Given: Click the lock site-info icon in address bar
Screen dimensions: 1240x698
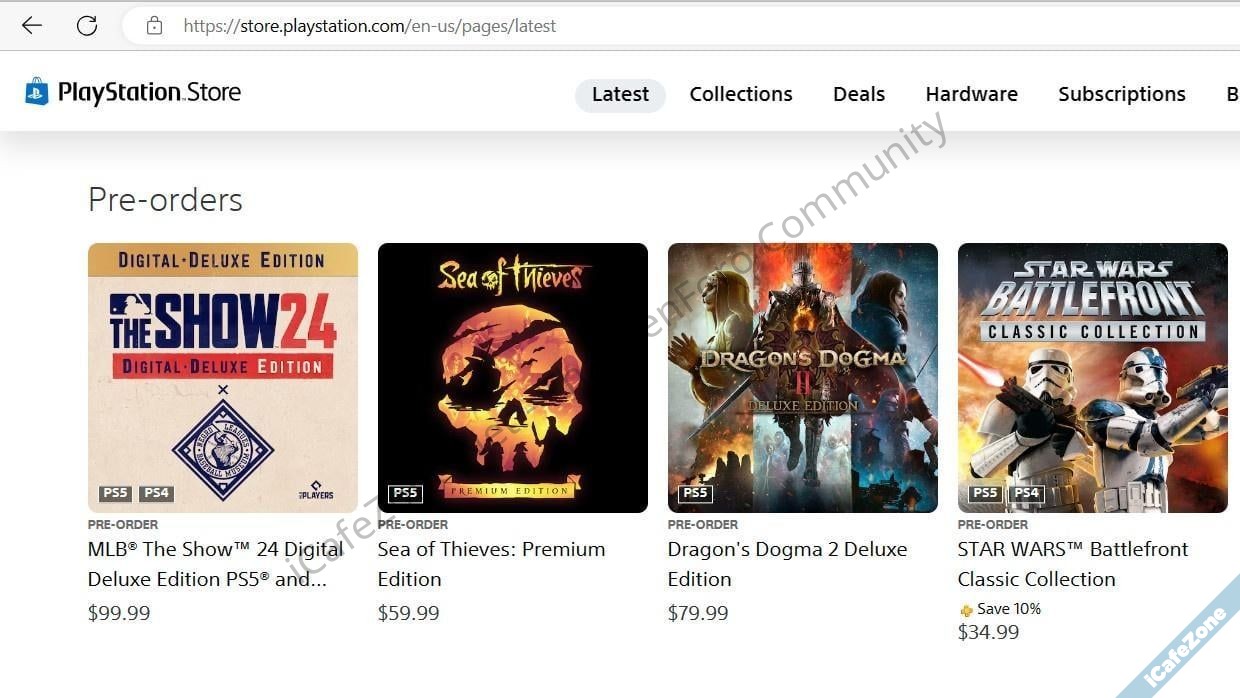Looking at the screenshot, I should pyautogui.click(x=154, y=26).
